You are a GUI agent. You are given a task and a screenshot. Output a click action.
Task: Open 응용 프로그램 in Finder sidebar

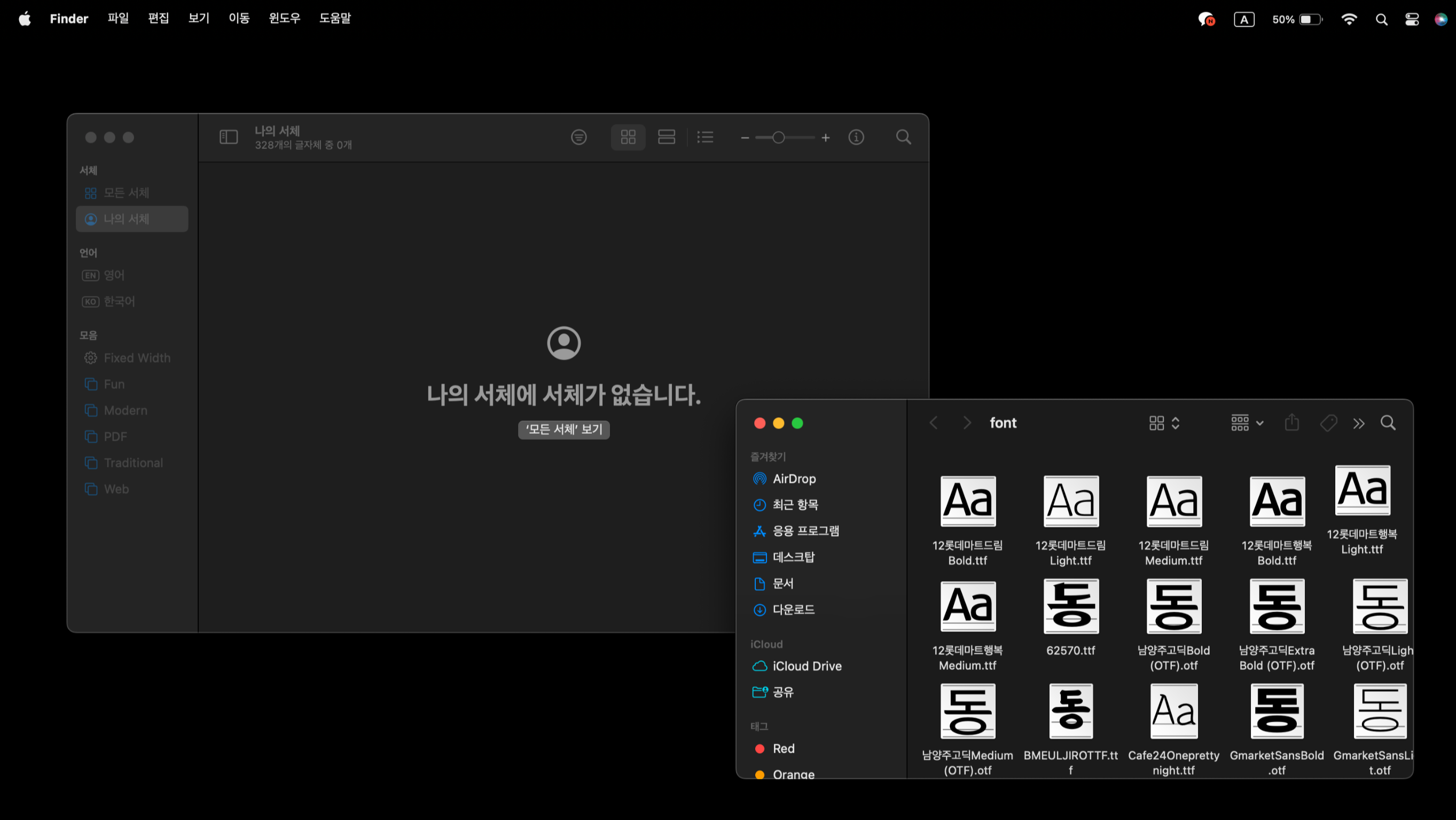823,530
